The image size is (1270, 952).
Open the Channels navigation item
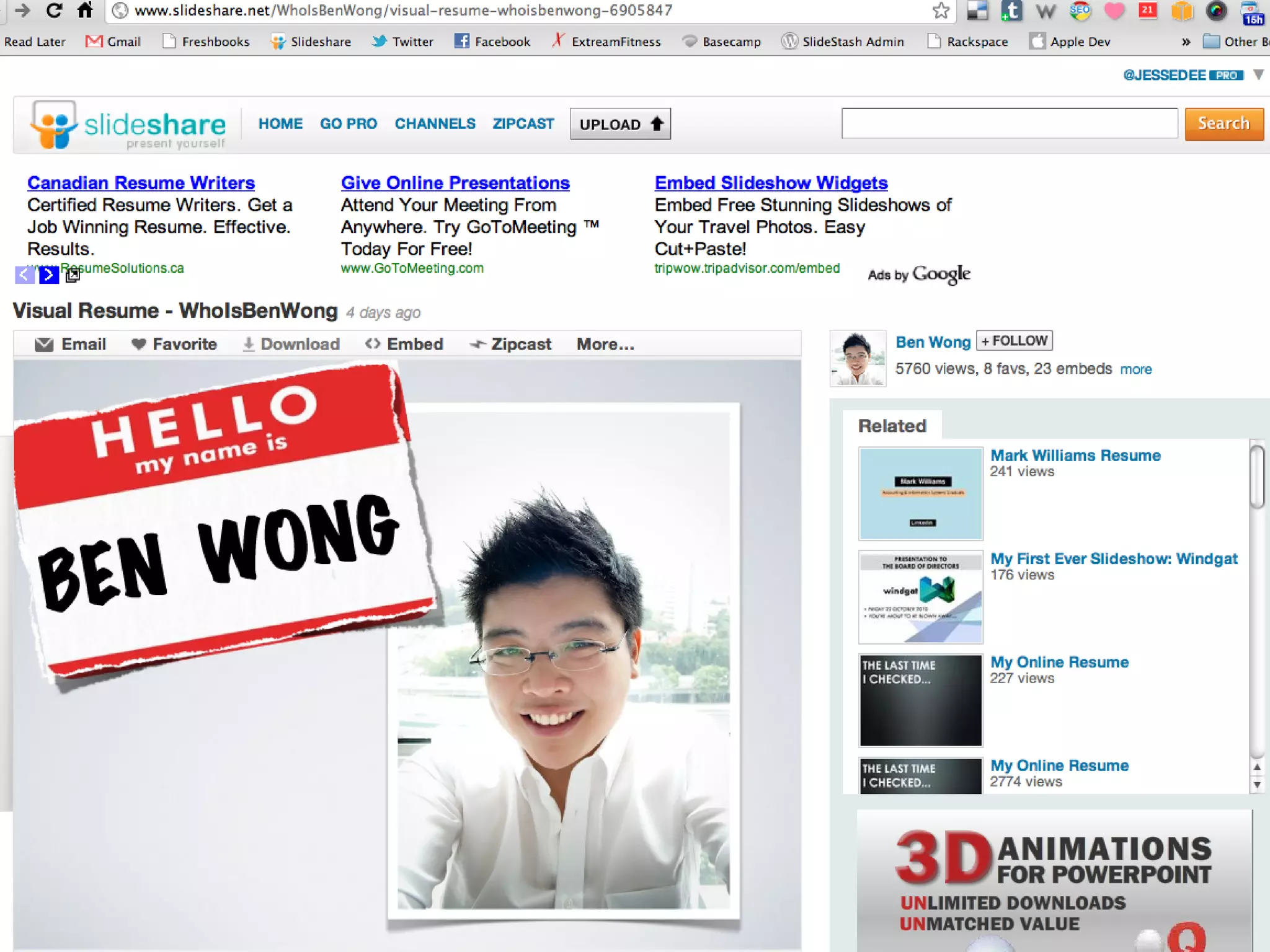[435, 123]
